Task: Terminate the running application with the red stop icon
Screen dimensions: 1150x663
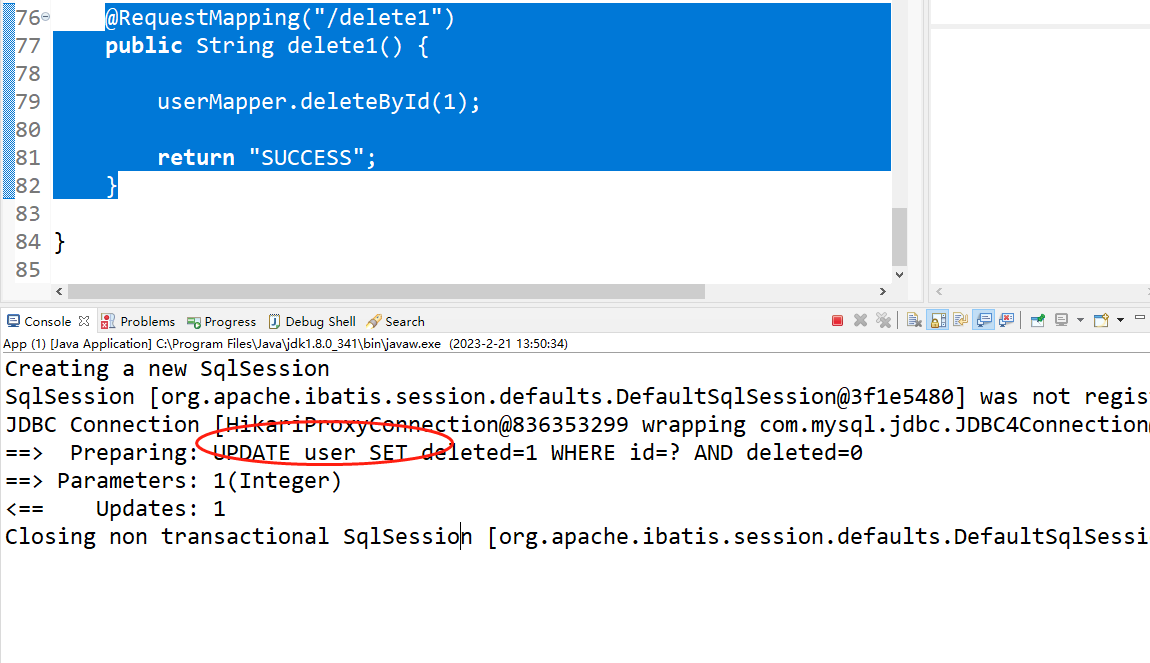Action: (837, 320)
